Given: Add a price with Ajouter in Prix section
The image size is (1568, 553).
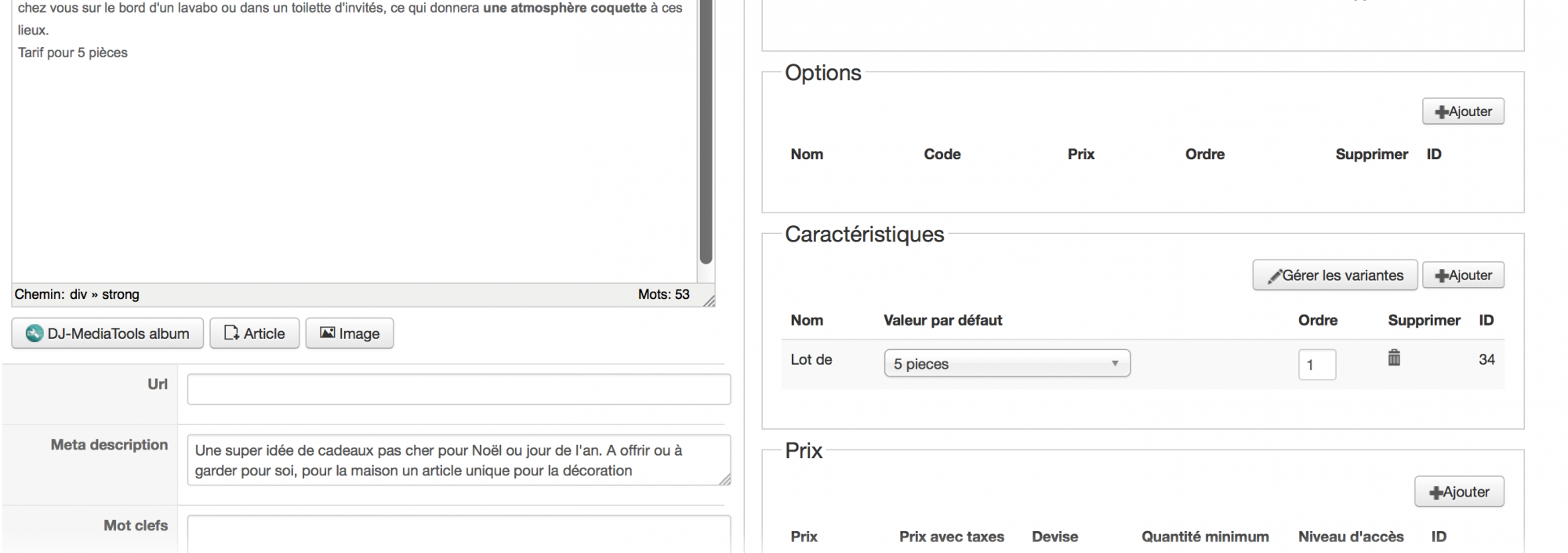Looking at the screenshot, I should [x=1459, y=492].
